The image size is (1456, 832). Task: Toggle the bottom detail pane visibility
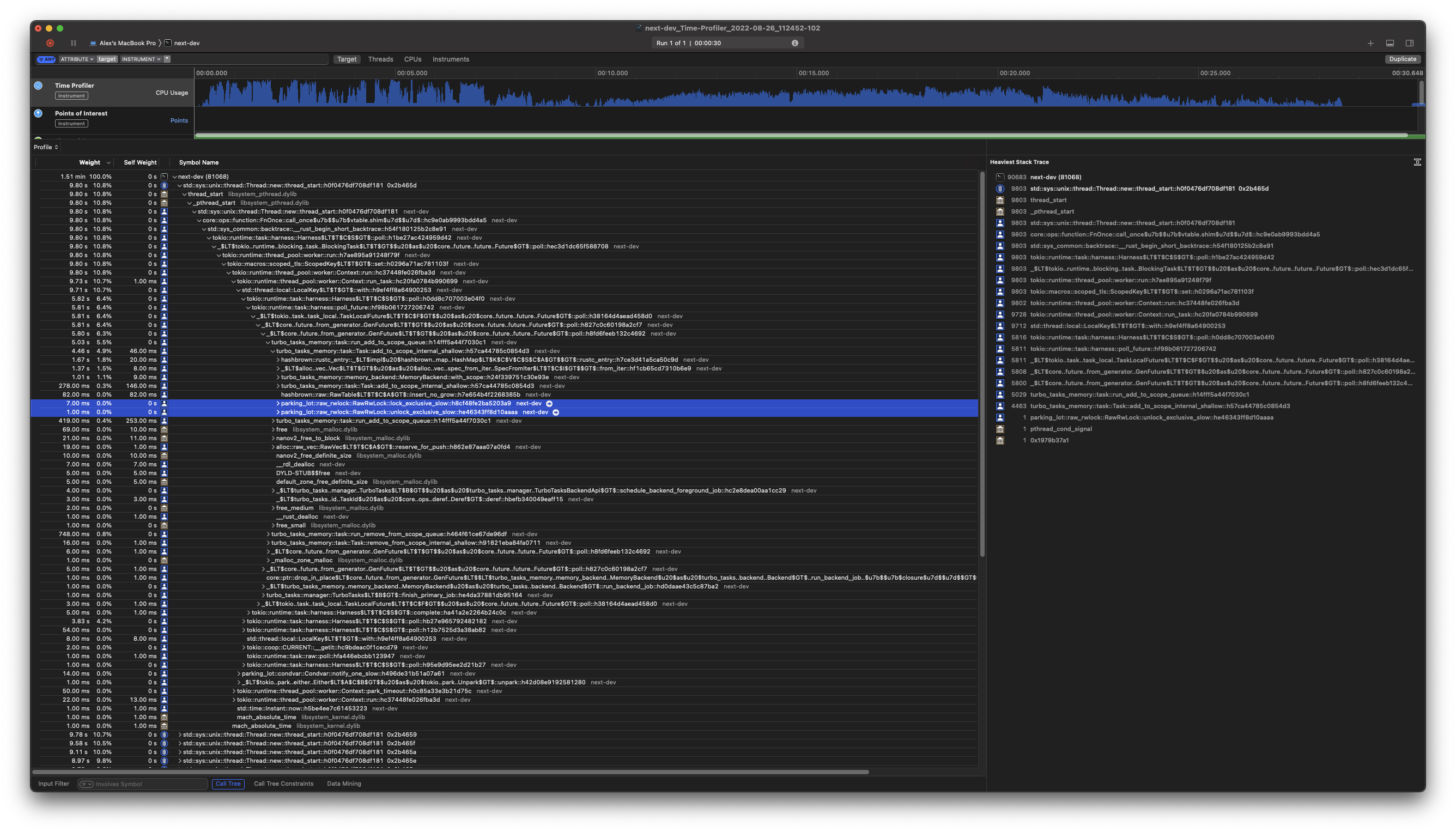(1388, 43)
